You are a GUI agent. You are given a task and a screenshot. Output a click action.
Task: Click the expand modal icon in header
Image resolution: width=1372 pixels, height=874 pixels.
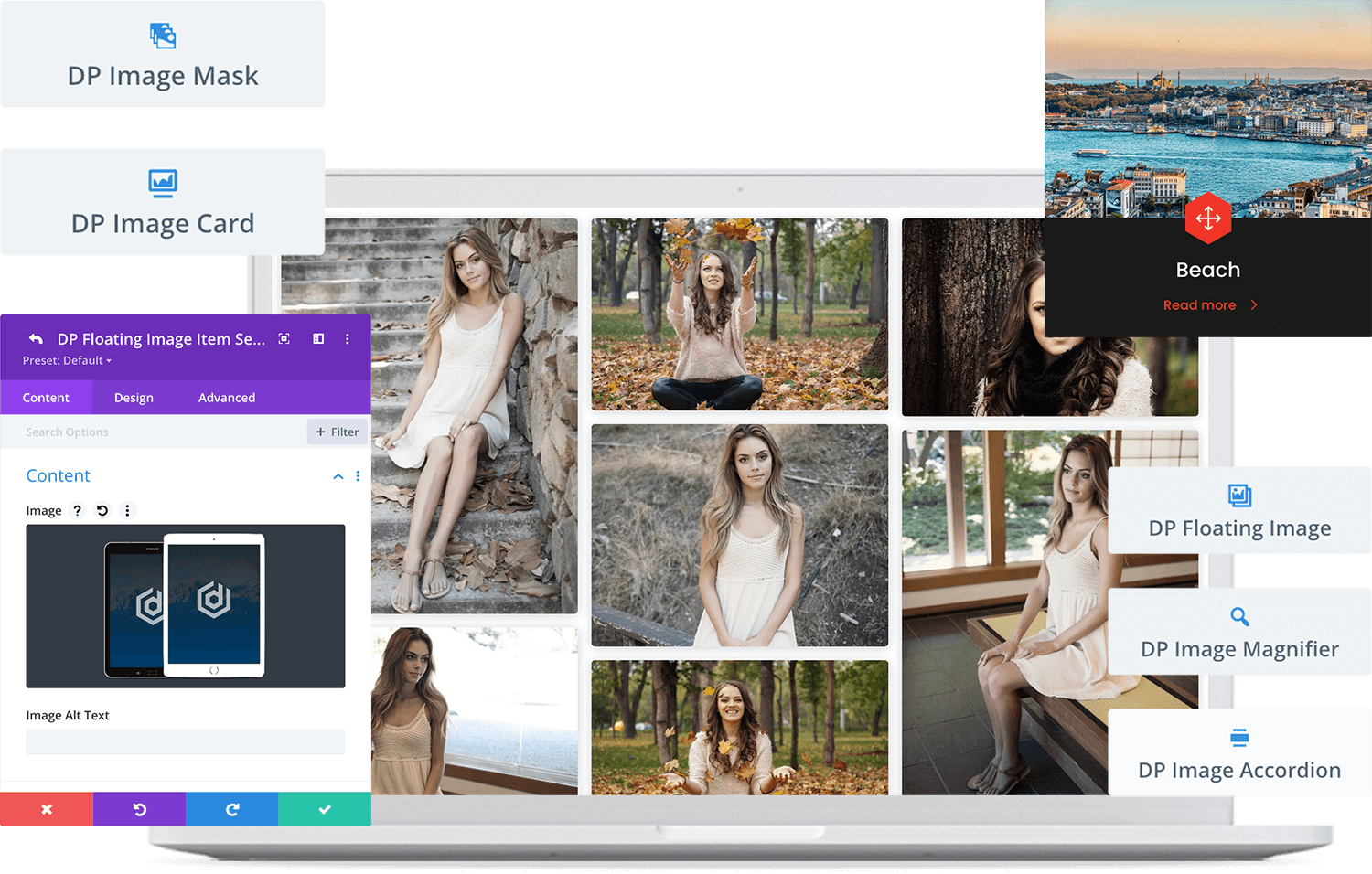point(284,338)
